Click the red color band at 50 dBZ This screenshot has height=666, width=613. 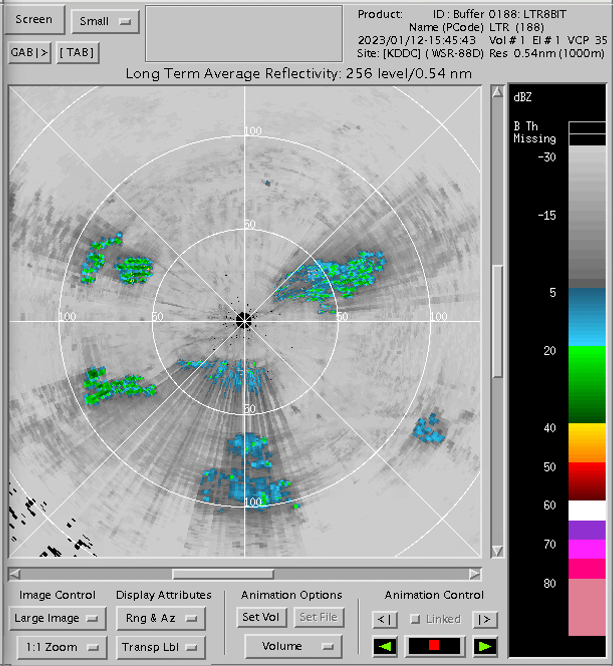[x=587, y=481]
